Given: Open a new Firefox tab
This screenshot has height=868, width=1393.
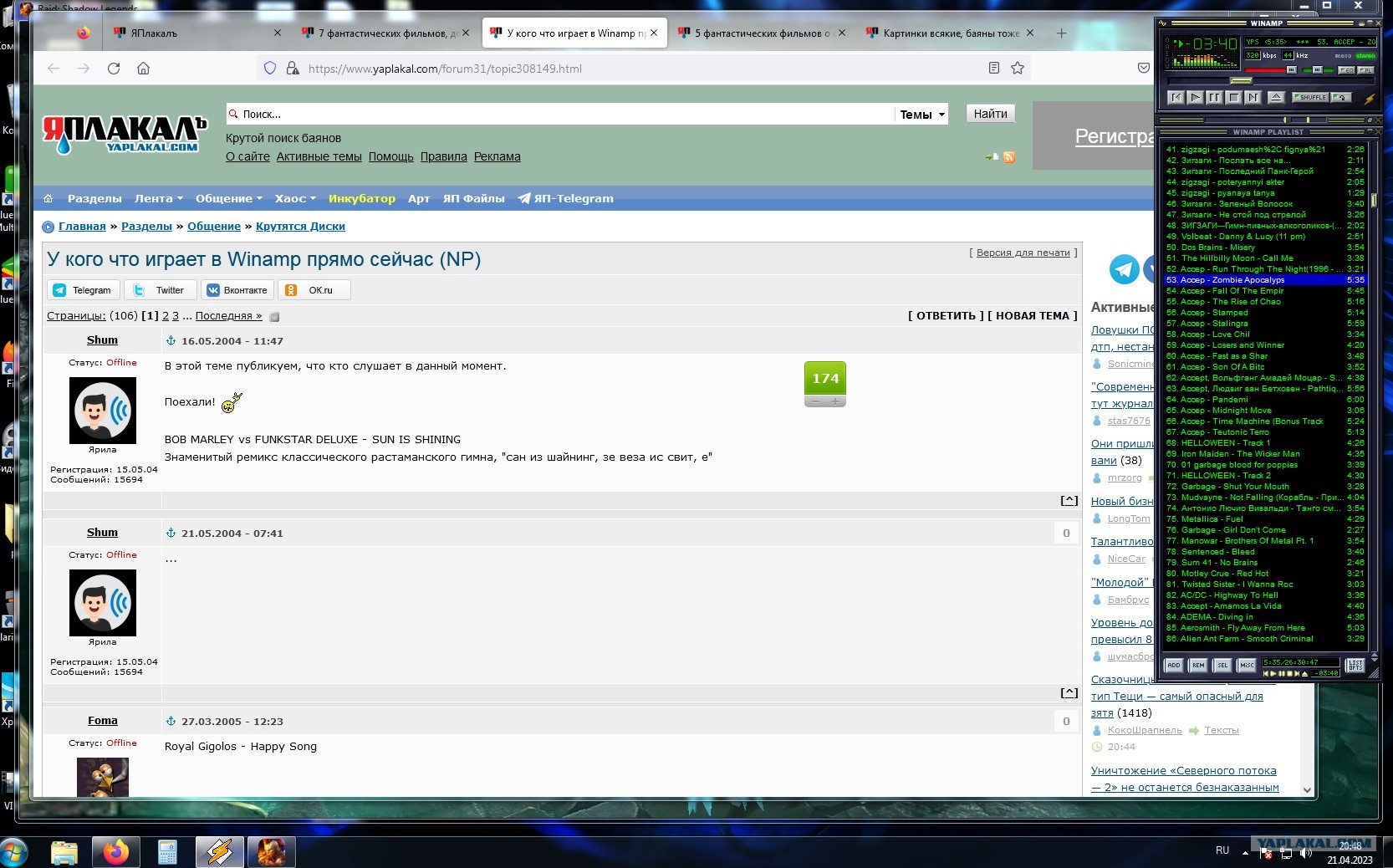Looking at the screenshot, I should pyautogui.click(x=1061, y=33).
